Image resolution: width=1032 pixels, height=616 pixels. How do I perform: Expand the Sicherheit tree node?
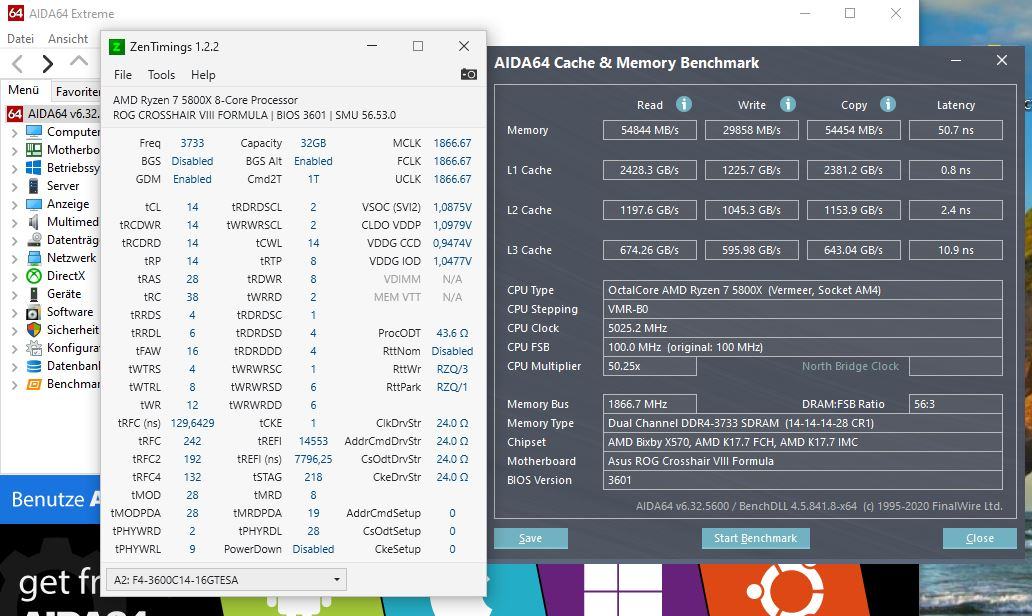(14, 330)
